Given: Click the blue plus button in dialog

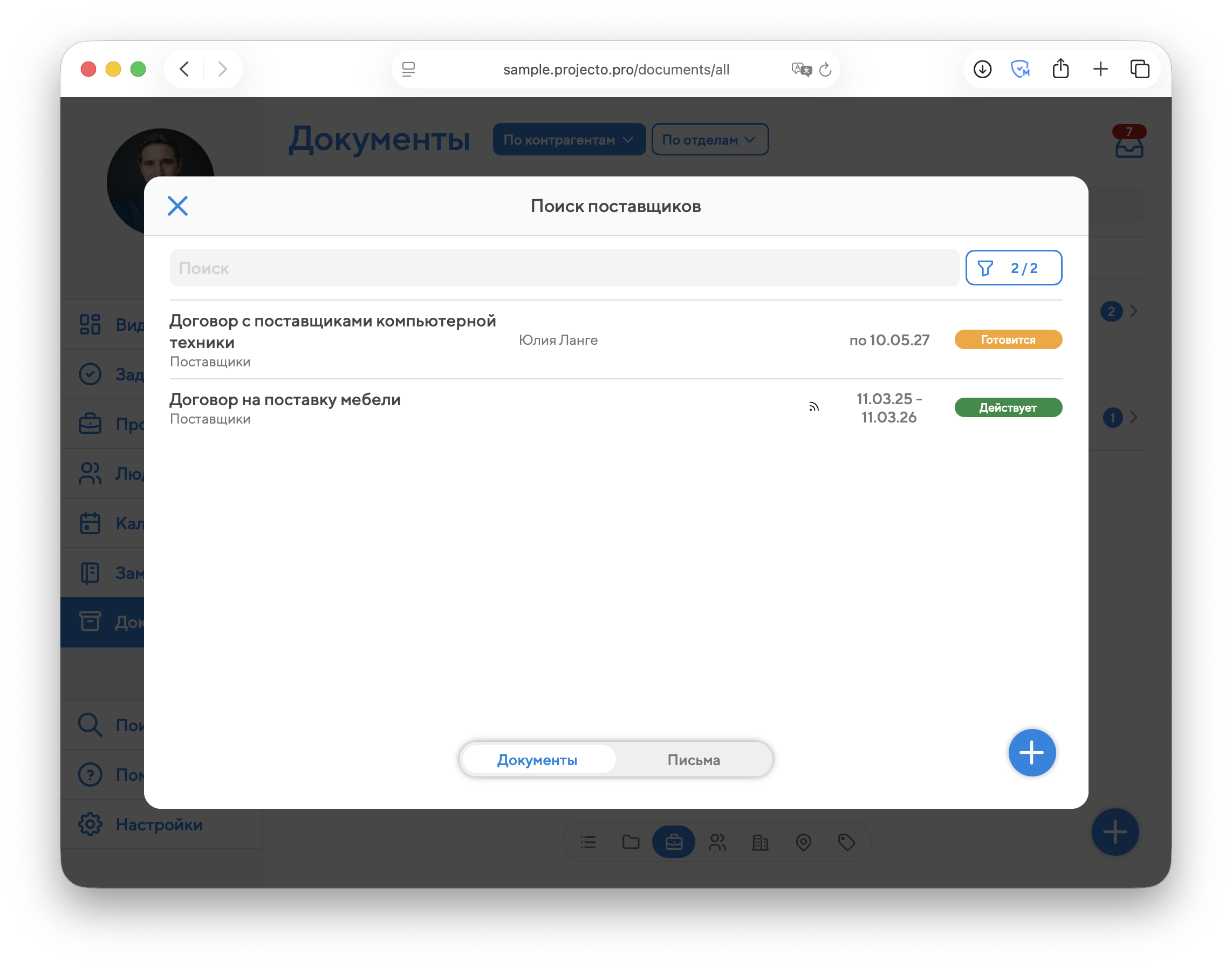Looking at the screenshot, I should click(1031, 753).
